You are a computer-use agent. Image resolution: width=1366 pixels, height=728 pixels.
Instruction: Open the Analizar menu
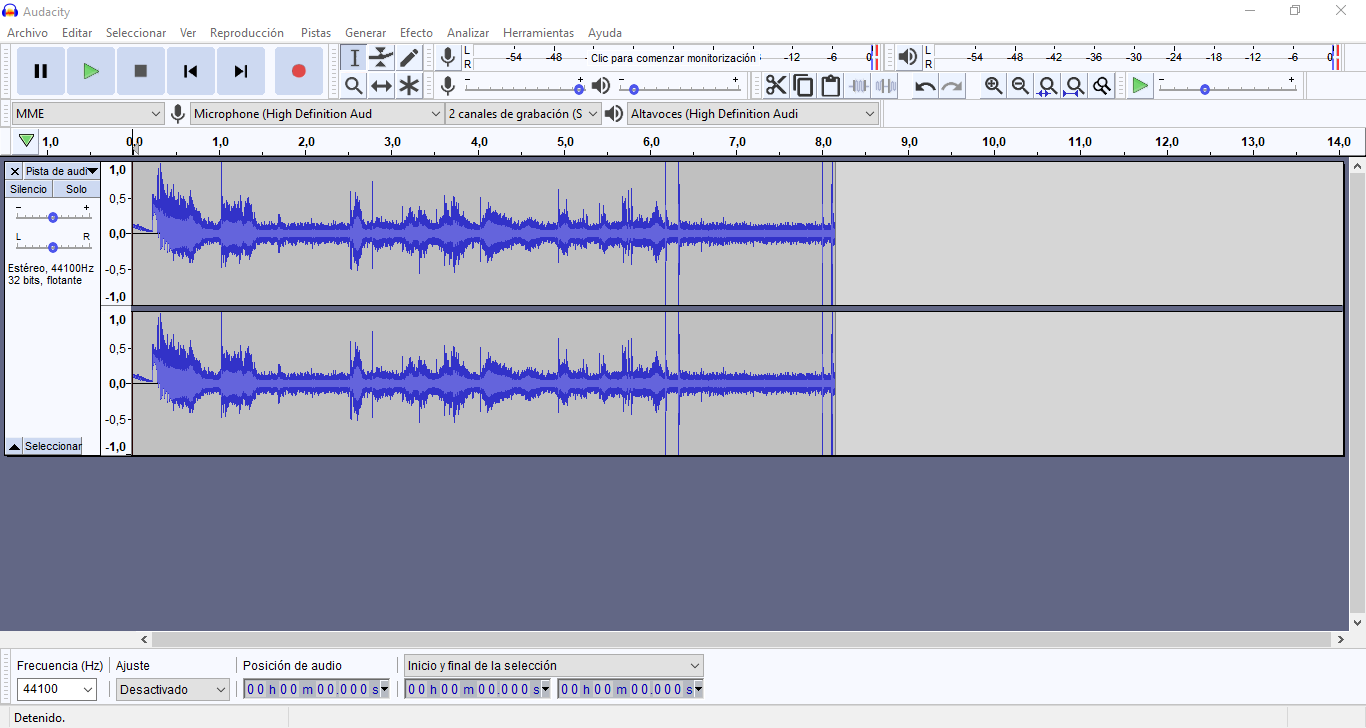[x=468, y=33]
